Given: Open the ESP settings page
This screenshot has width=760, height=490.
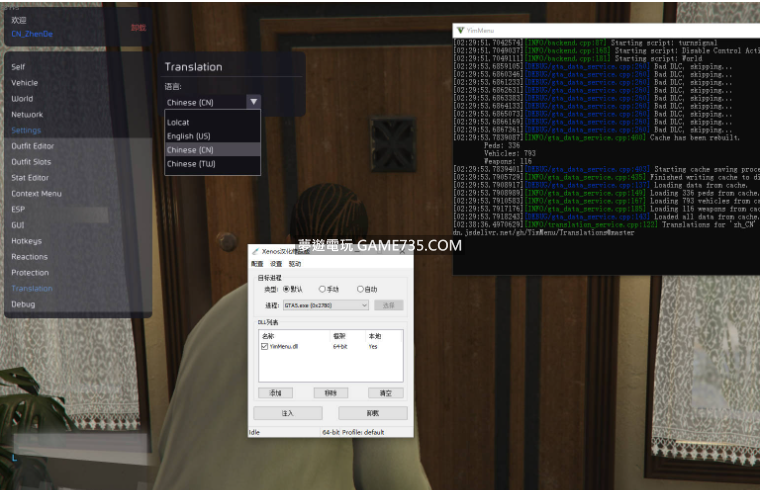Looking at the screenshot, I should click(18, 209).
